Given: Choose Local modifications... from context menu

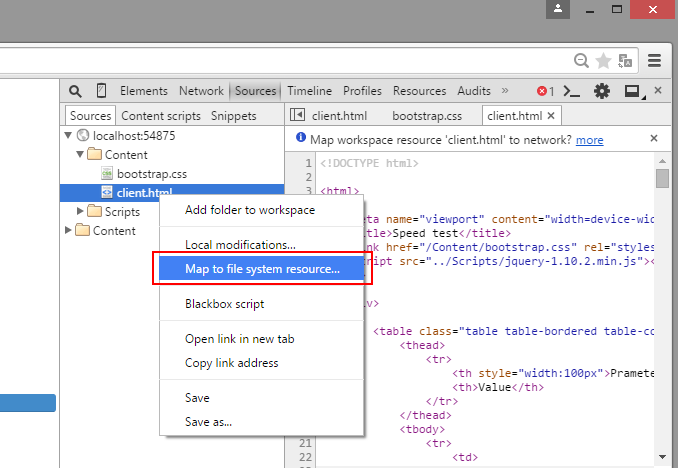Looking at the screenshot, I should (262, 245).
